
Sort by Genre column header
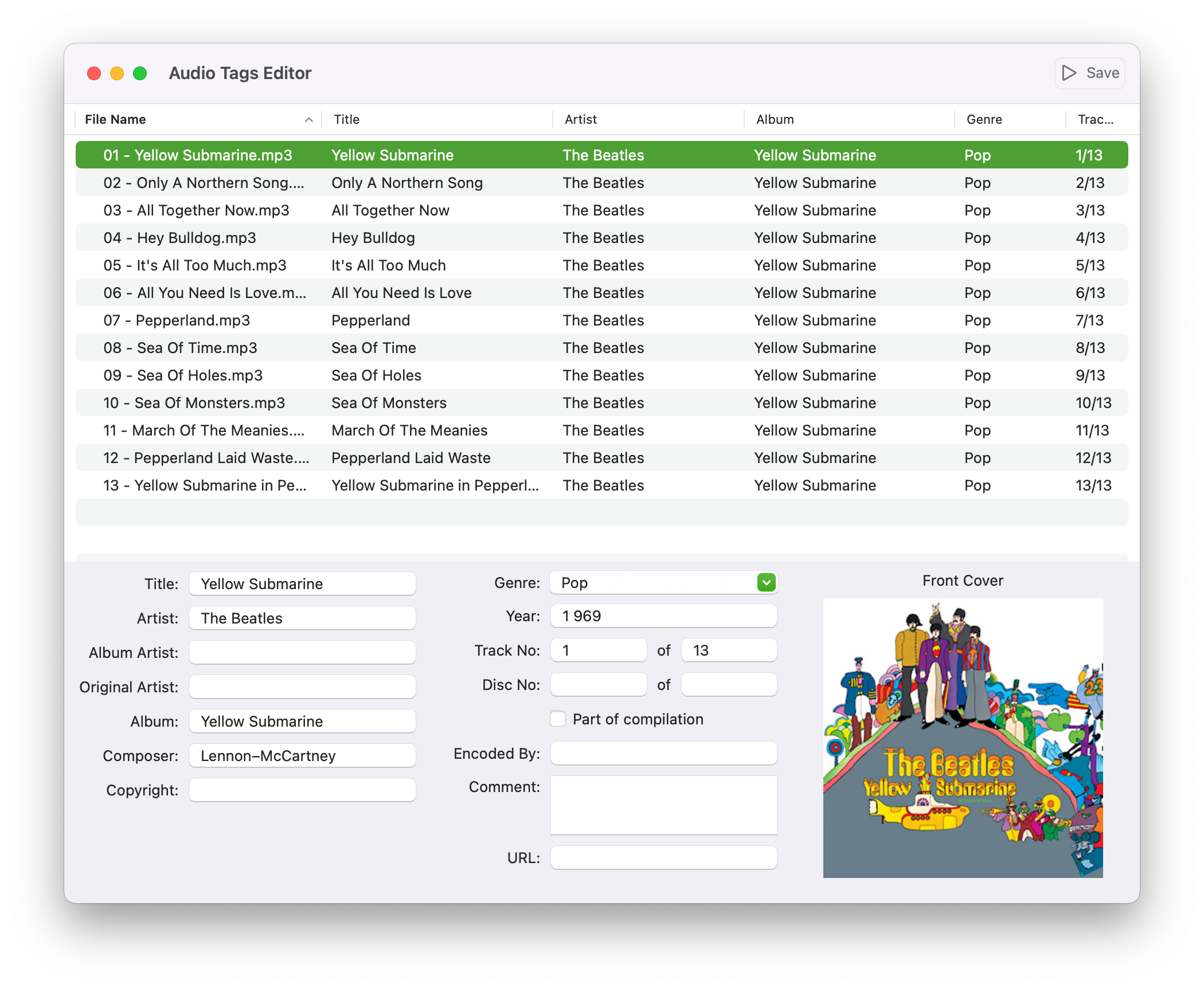[x=1010, y=119]
